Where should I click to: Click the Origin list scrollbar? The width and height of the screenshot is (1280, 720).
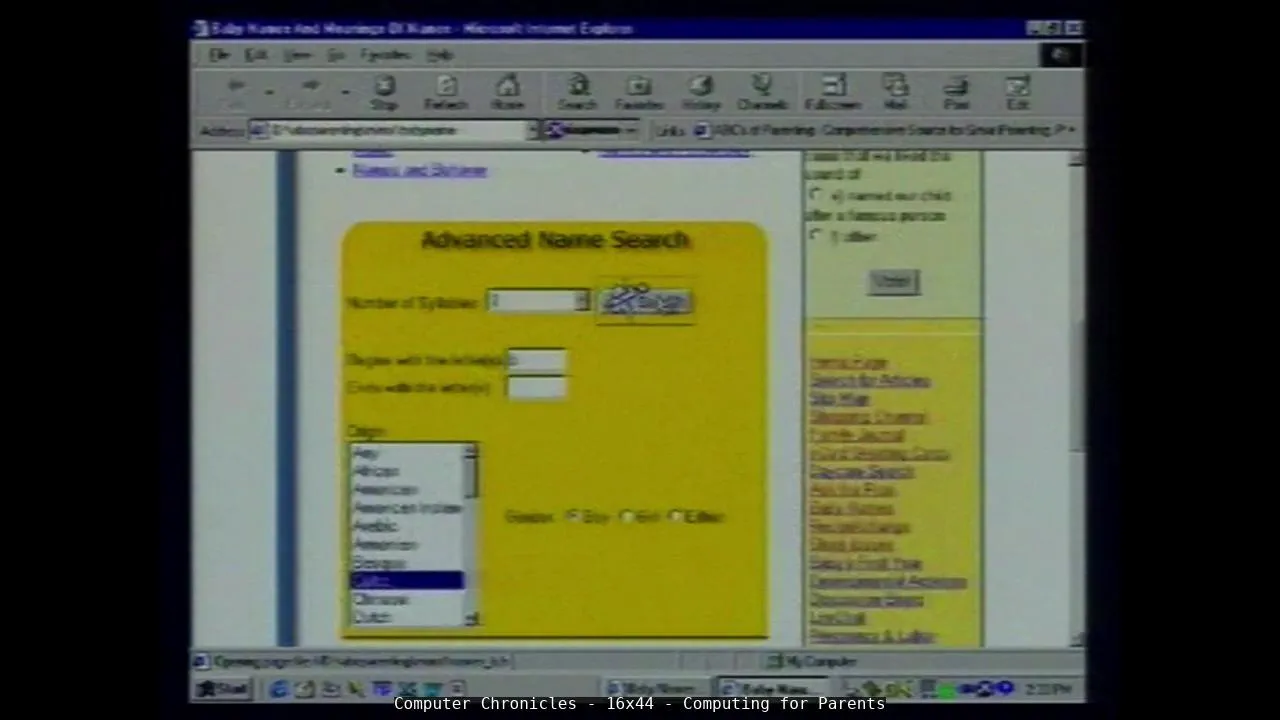[x=471, y=535]
